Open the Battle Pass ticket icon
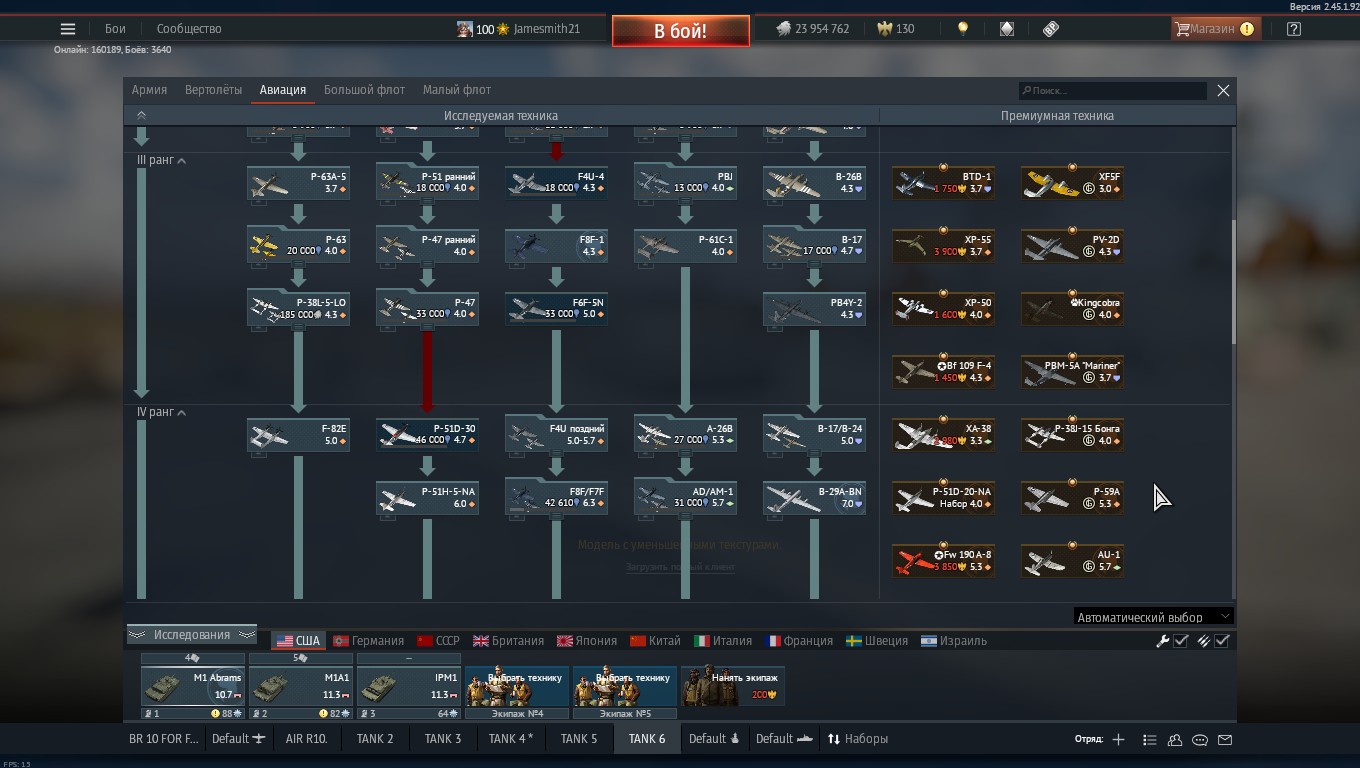This screenshot has width=1360, height=768. 1050,29
